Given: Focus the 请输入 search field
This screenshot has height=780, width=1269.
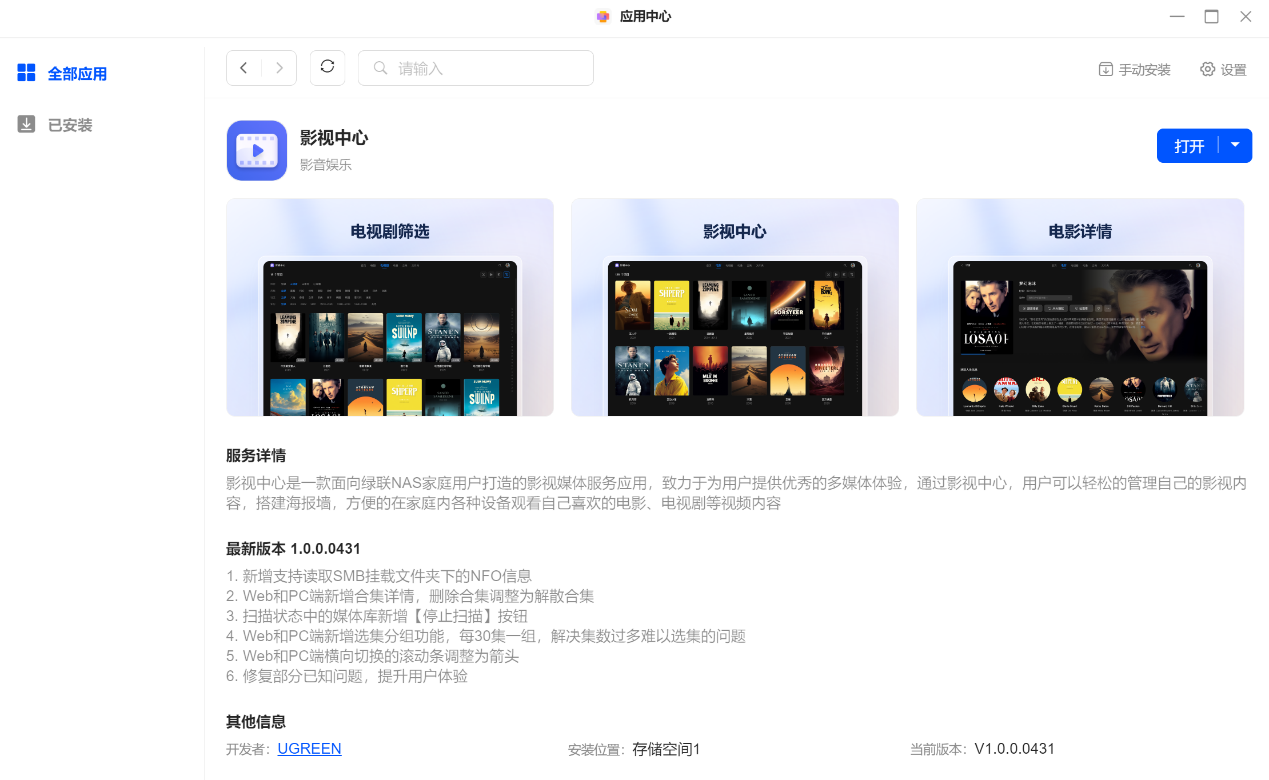Looking at the screenshot, I should coord(476,68).
